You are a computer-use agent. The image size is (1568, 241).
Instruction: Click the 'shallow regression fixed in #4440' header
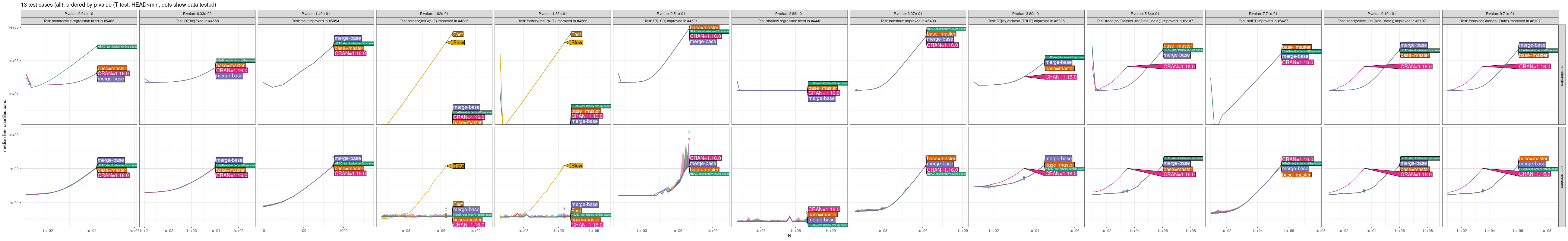[789, 21]
